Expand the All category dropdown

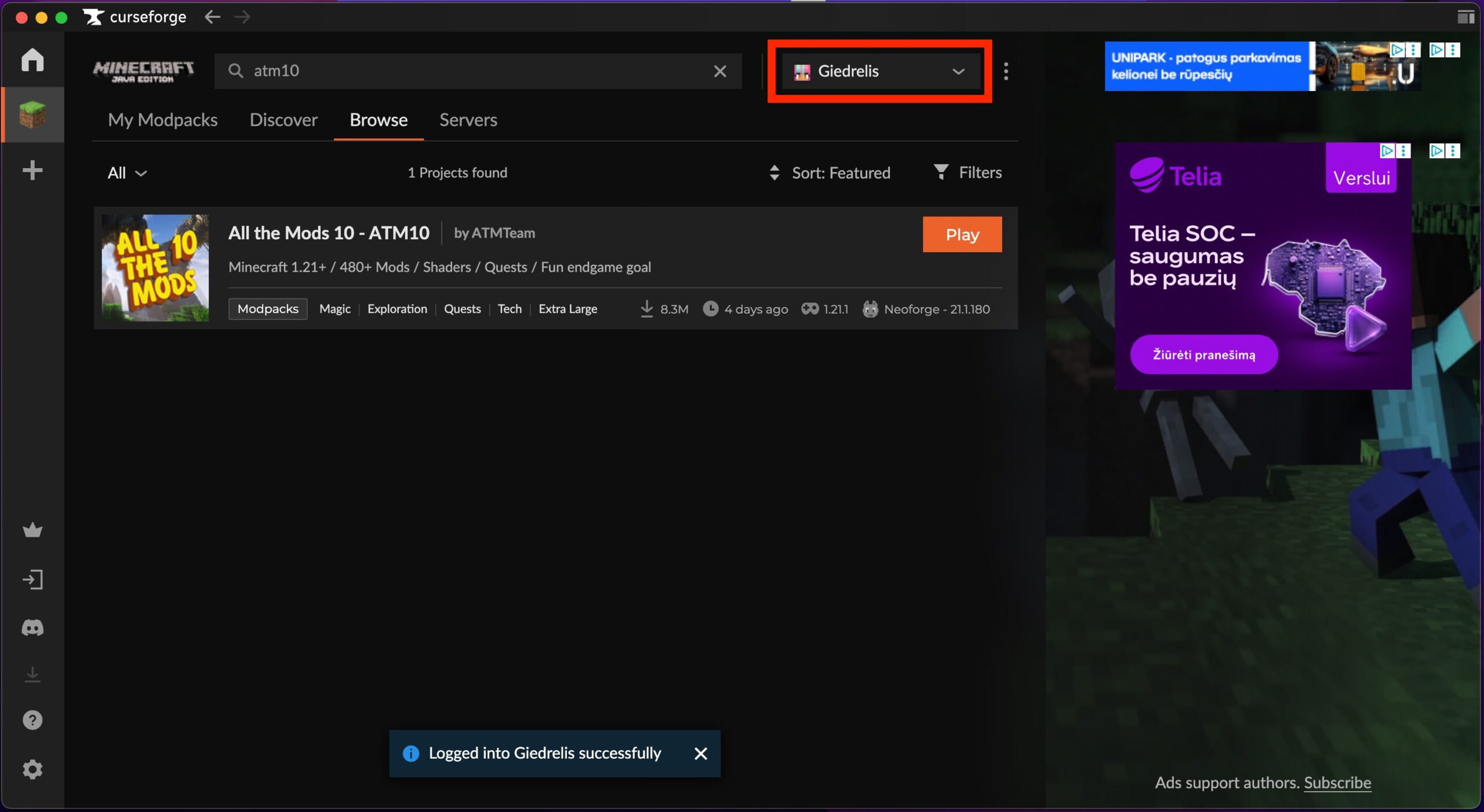click(127, 173)
